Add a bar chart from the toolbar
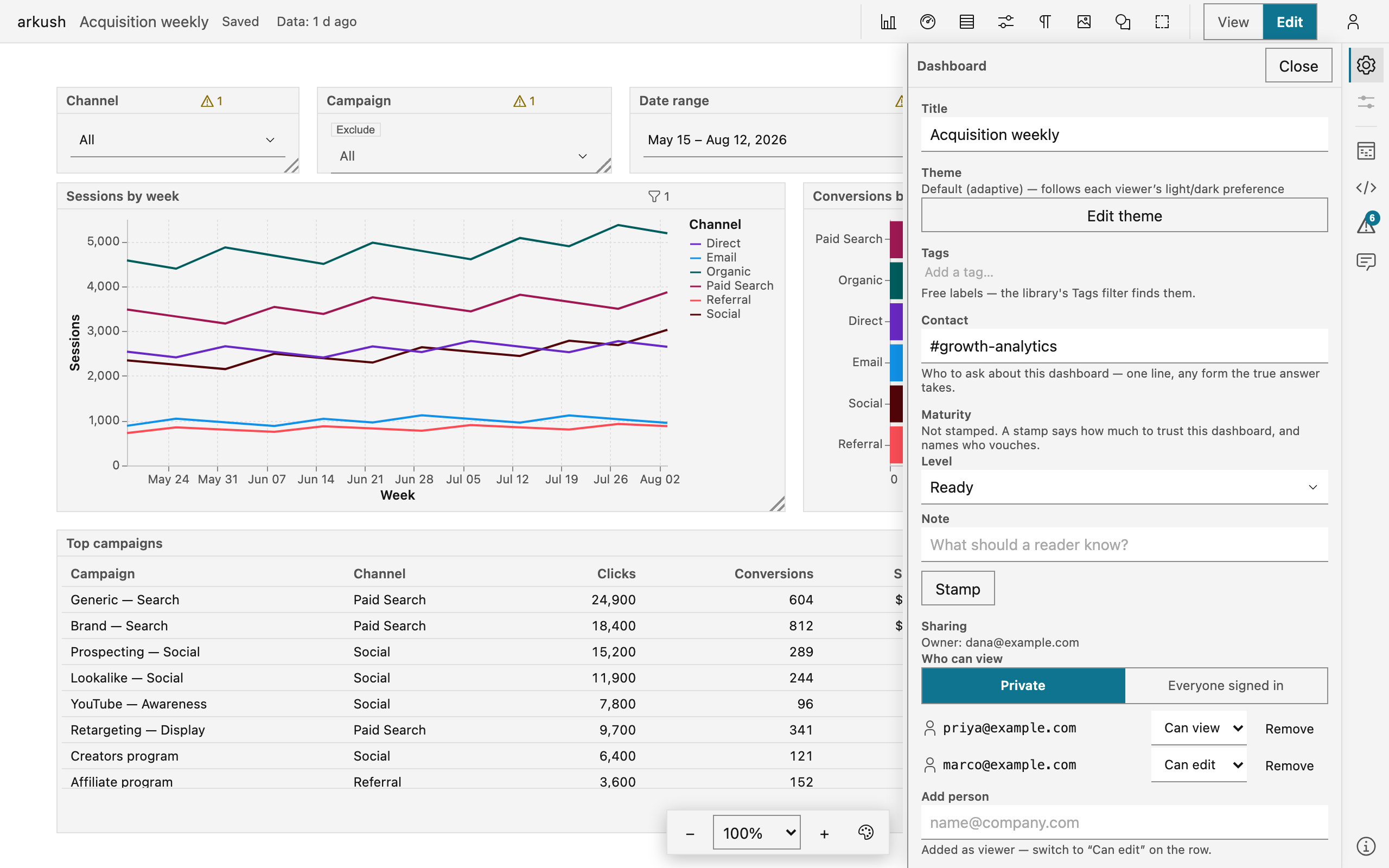The height and width of the screenshot is (868, 1389). (x=888, y=22)
